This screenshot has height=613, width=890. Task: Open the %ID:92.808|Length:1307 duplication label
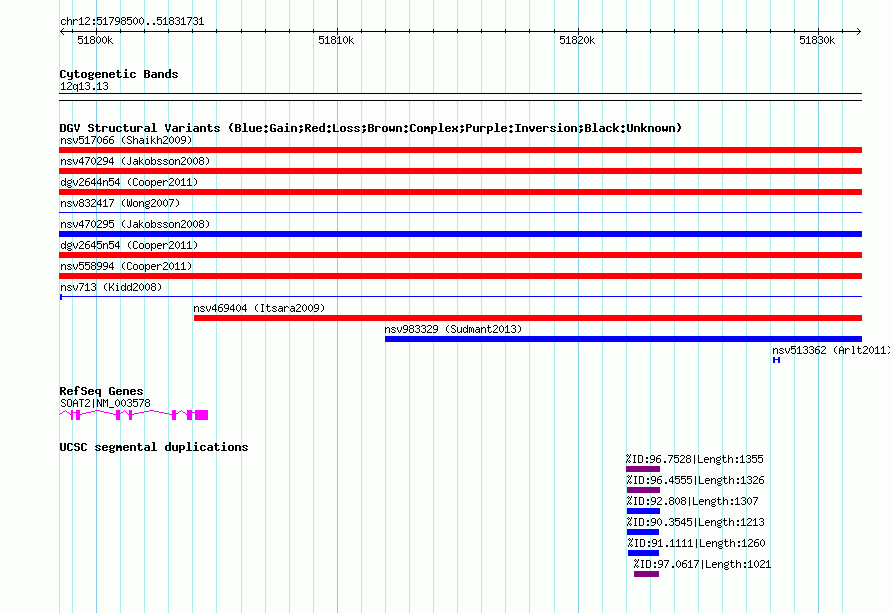click(692, 501)
